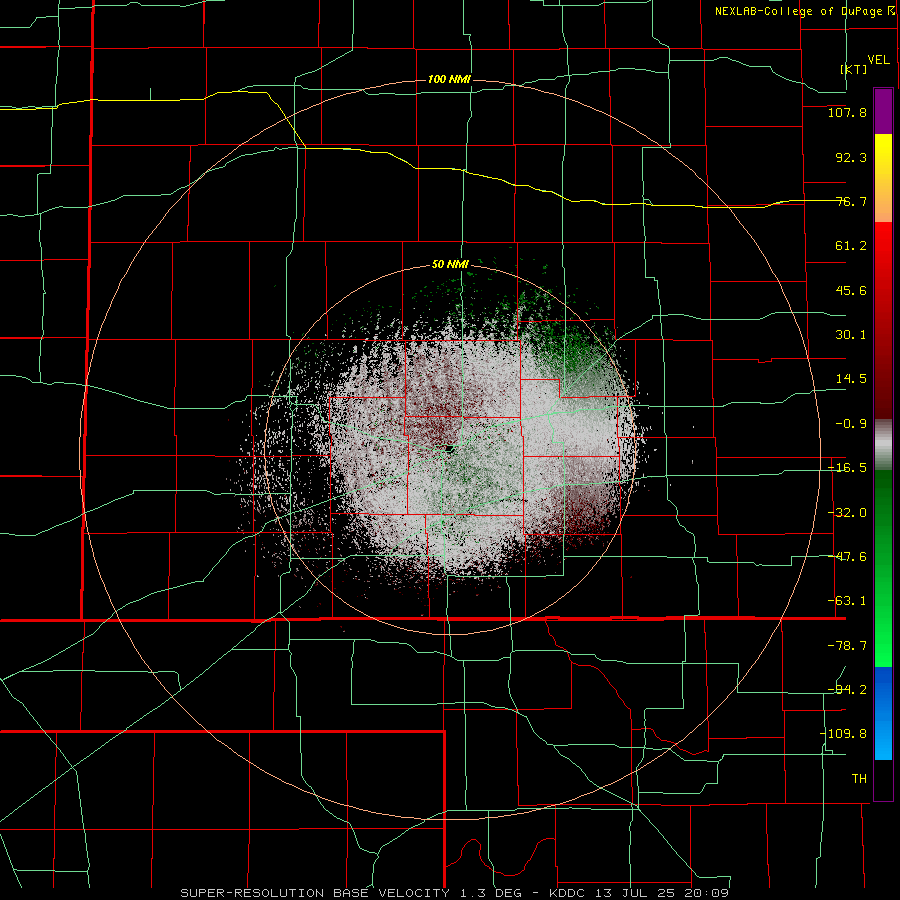Image resolution: width=900 pixels, height=900 pixels.
Task: Click the -63.1 value on velocity scale
Action: pos(847,601)
